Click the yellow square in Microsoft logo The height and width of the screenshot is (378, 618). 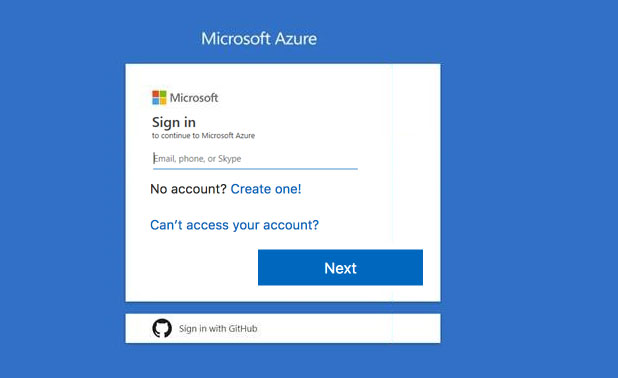(x=163, y=101)
